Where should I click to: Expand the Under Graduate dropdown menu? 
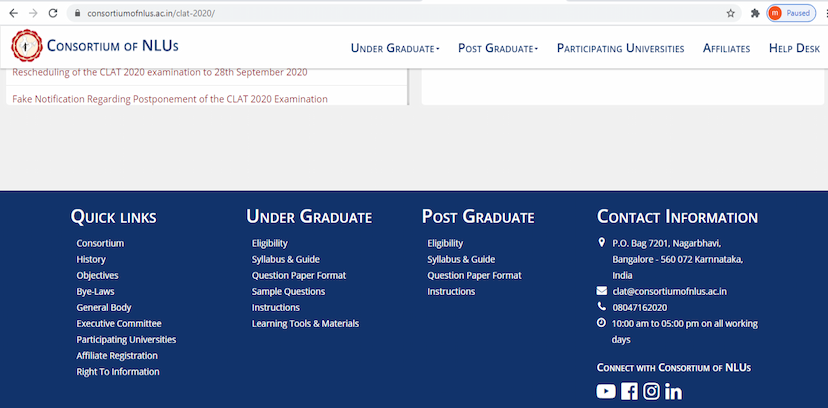click(x=394, y=48)
